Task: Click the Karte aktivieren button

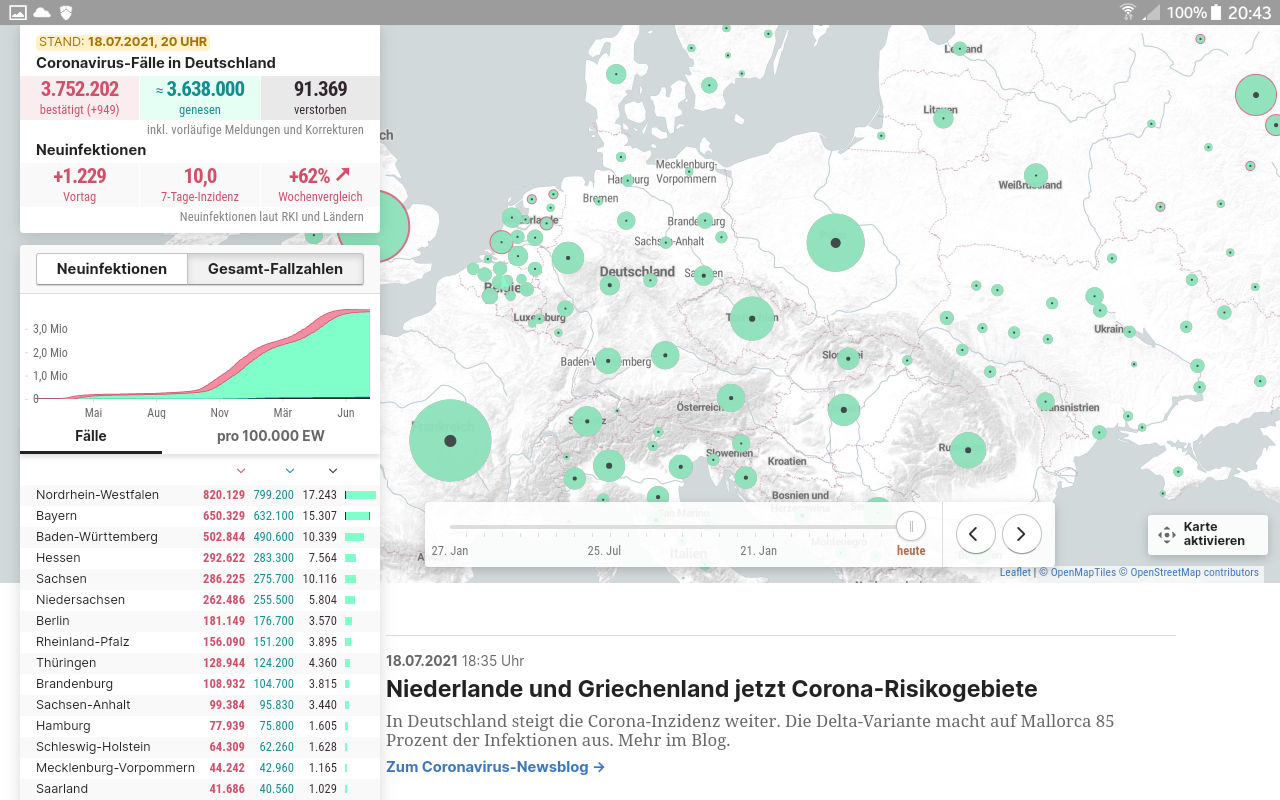Action: (1208, 534)
